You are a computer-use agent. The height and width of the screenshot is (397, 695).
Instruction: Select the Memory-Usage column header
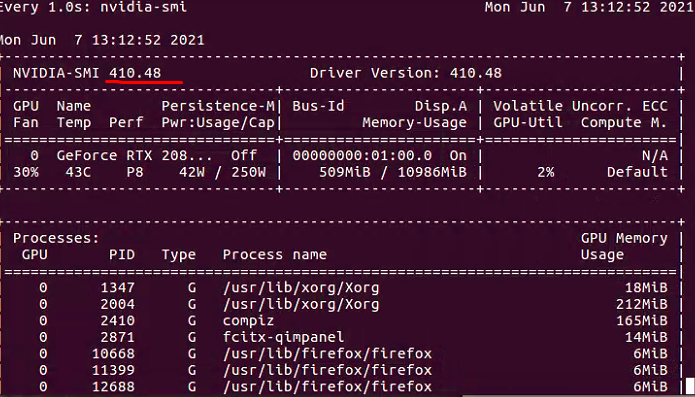(414, 123)
